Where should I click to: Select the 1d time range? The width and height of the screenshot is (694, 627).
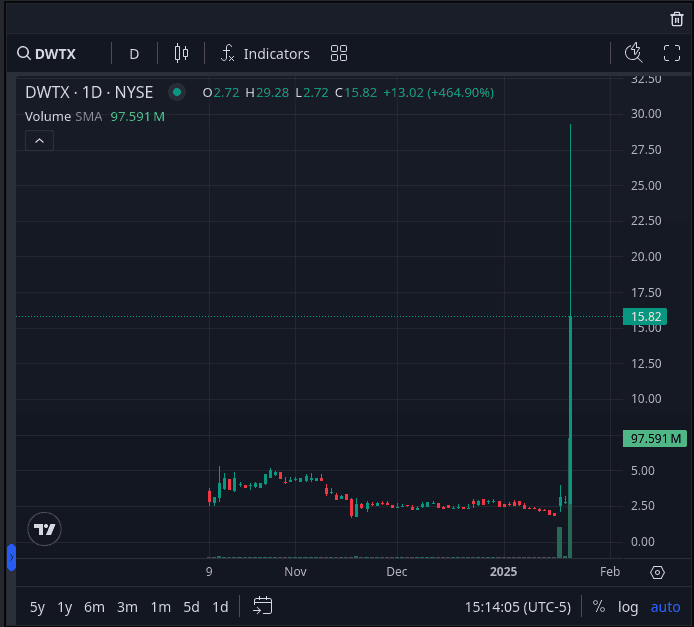coord(220,607)
